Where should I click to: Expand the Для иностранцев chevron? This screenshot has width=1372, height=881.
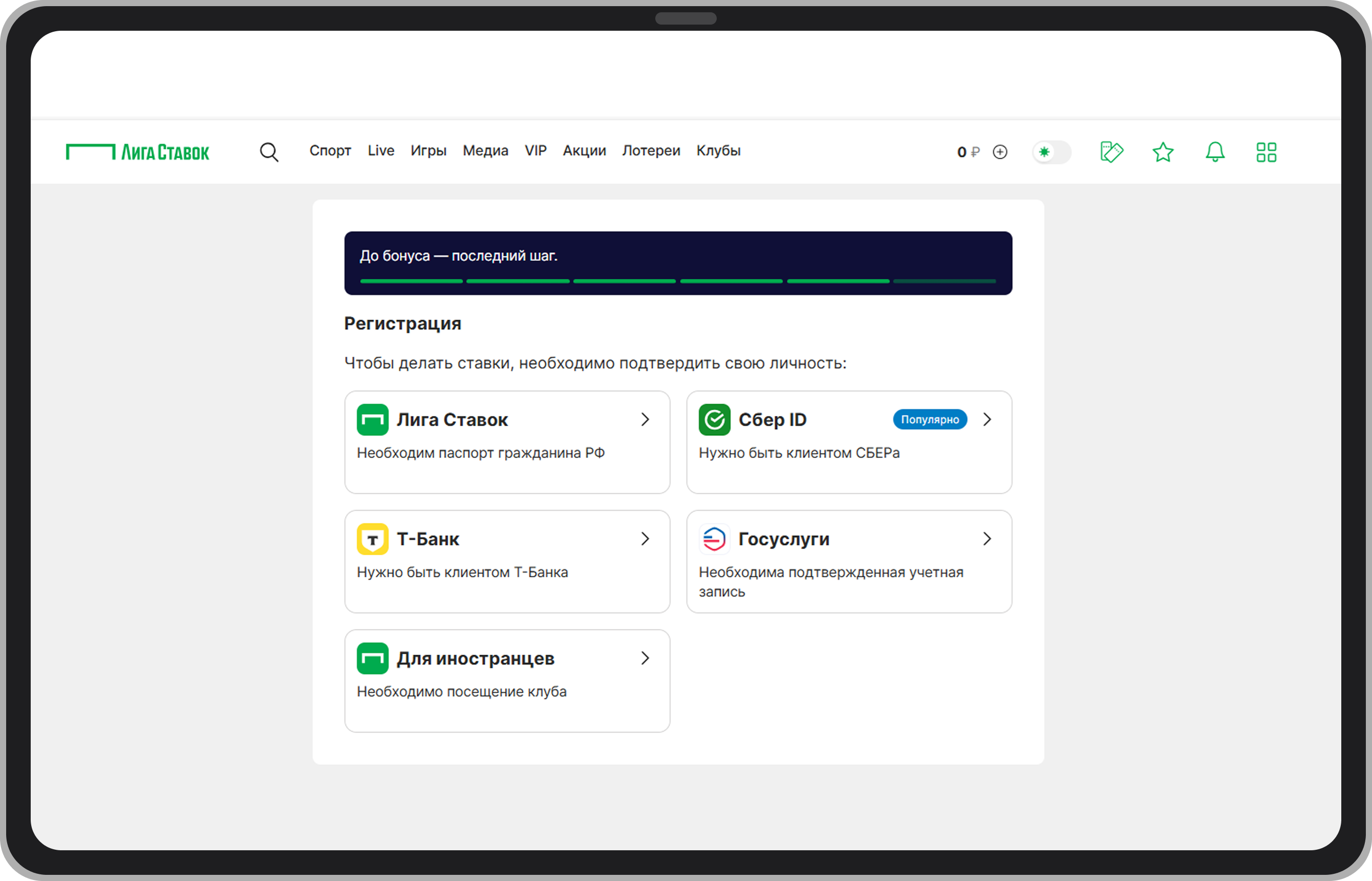(645, 658)
